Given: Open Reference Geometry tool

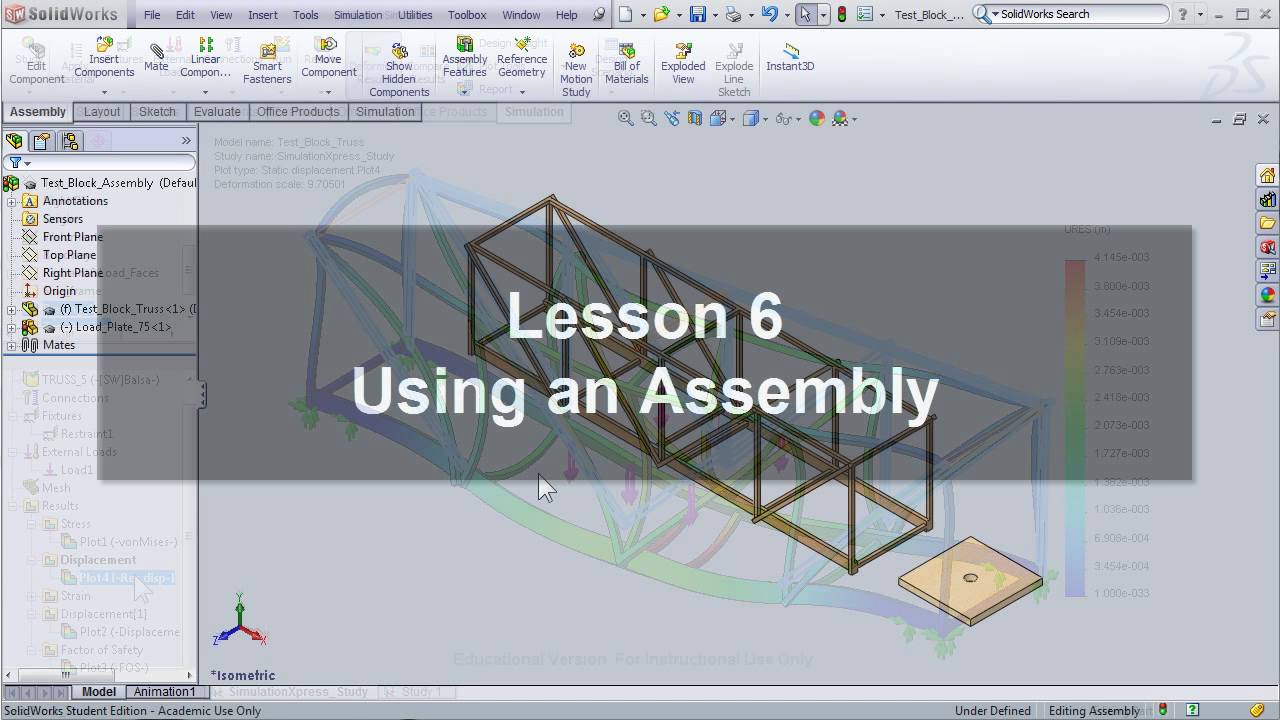Looking at the screenshot, I should [522, 58].
